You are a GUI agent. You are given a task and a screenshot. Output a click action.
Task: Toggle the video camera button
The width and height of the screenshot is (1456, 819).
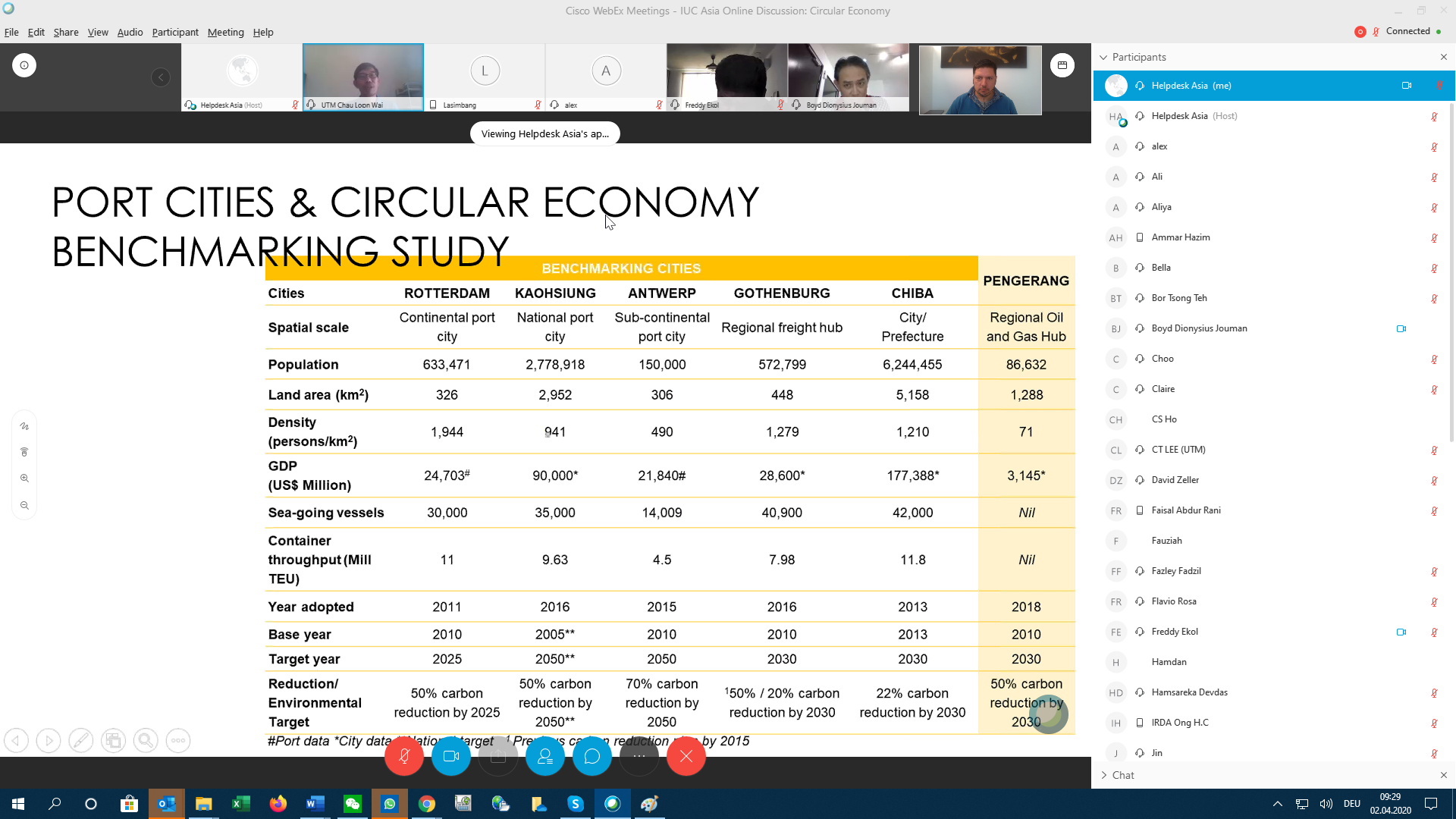[x=451, y=756]
